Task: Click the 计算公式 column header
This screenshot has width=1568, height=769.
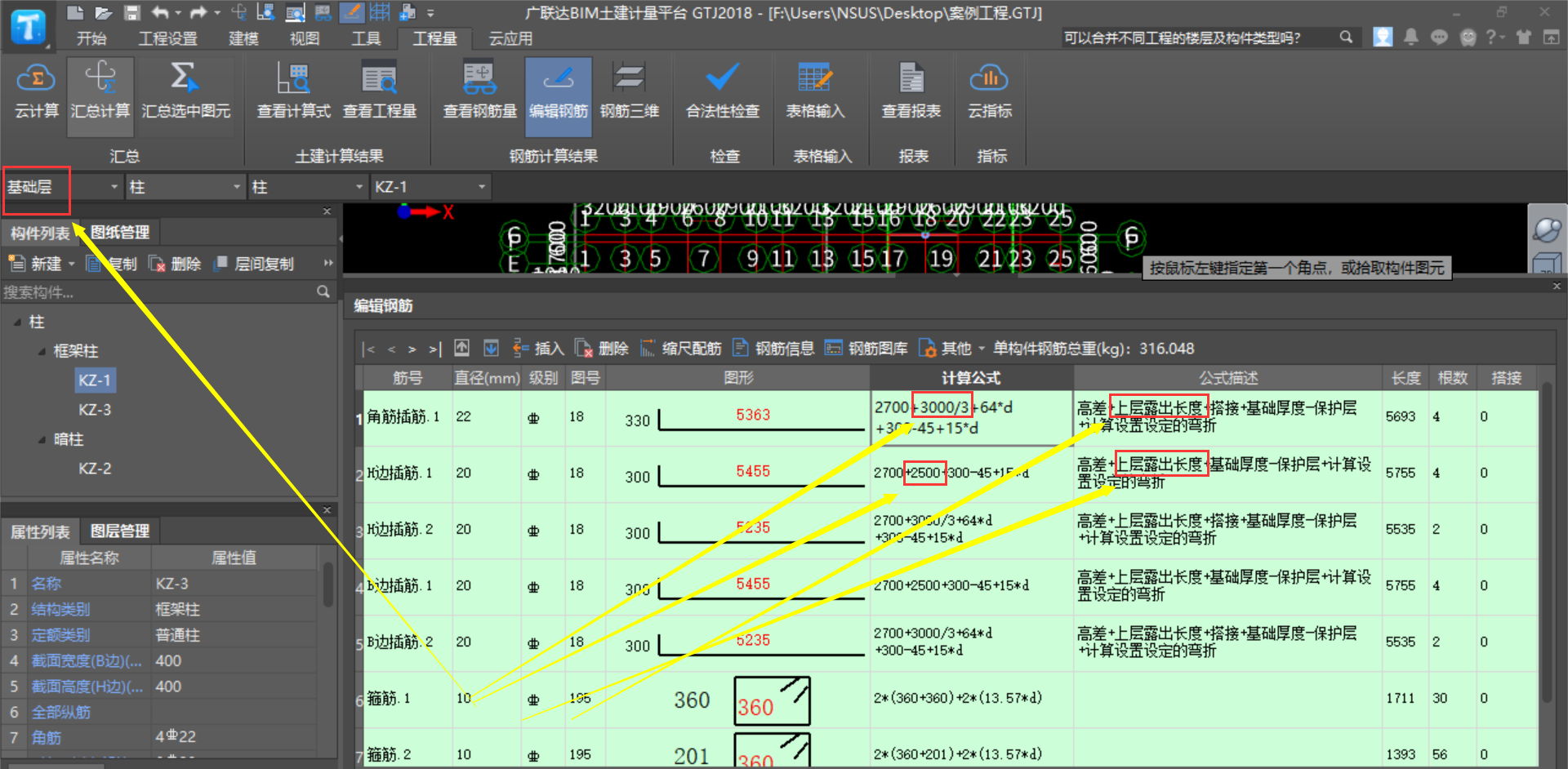Action: [971, 377]
